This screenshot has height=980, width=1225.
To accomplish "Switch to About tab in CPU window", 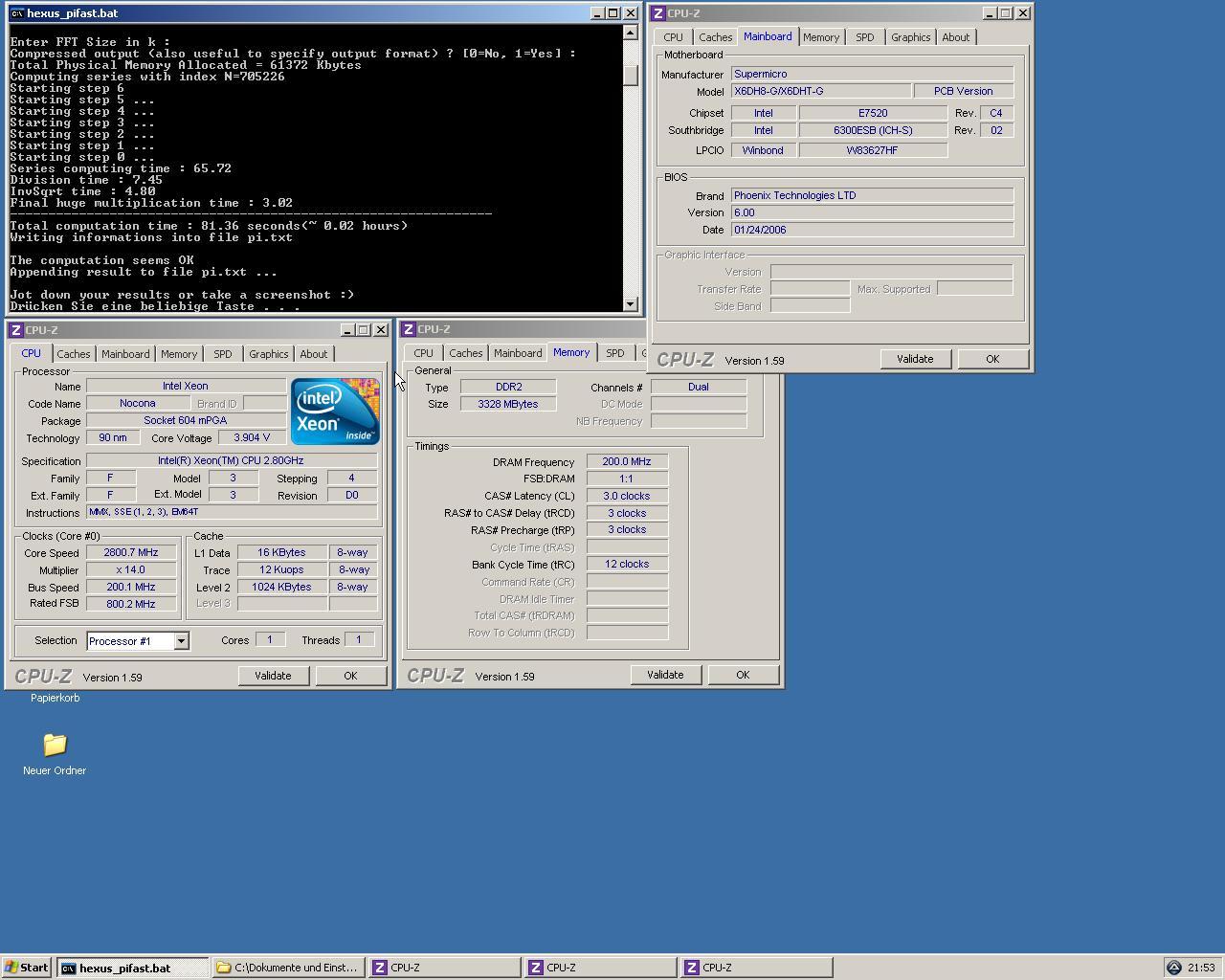I will 313,354.
